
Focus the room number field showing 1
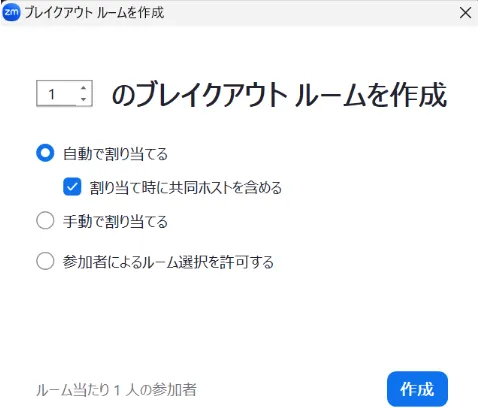pyautogui.click(x=57, y=94)
